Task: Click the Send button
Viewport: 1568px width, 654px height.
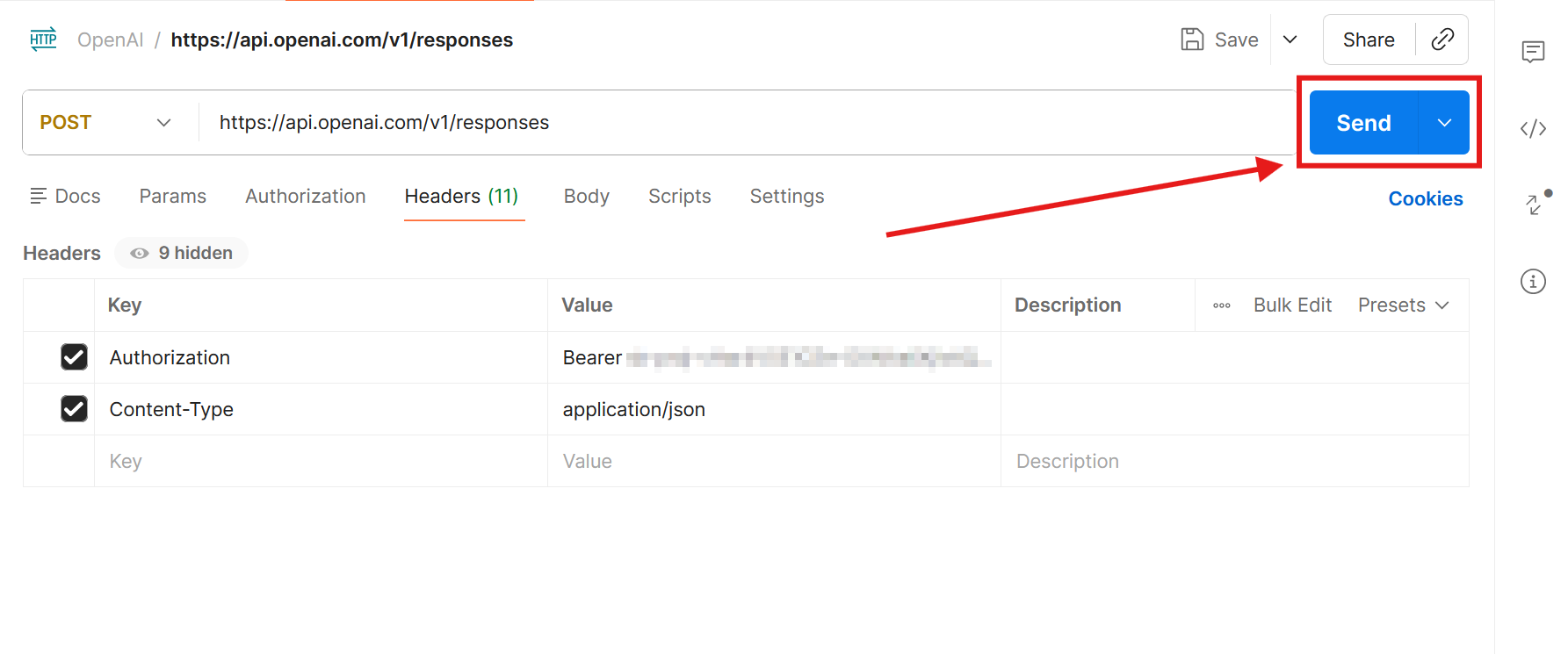Action: click(x=1362, y=123)
